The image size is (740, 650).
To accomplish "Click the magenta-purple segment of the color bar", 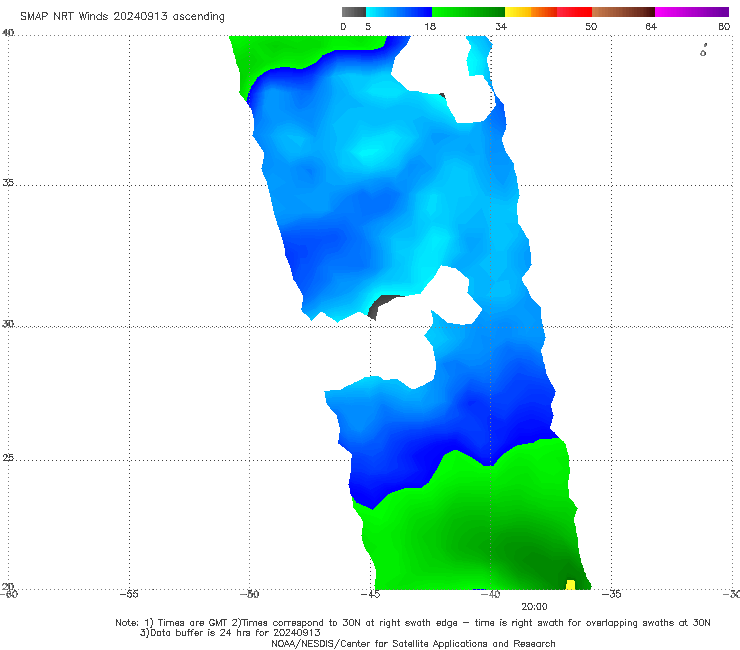I will click(692, 12).
